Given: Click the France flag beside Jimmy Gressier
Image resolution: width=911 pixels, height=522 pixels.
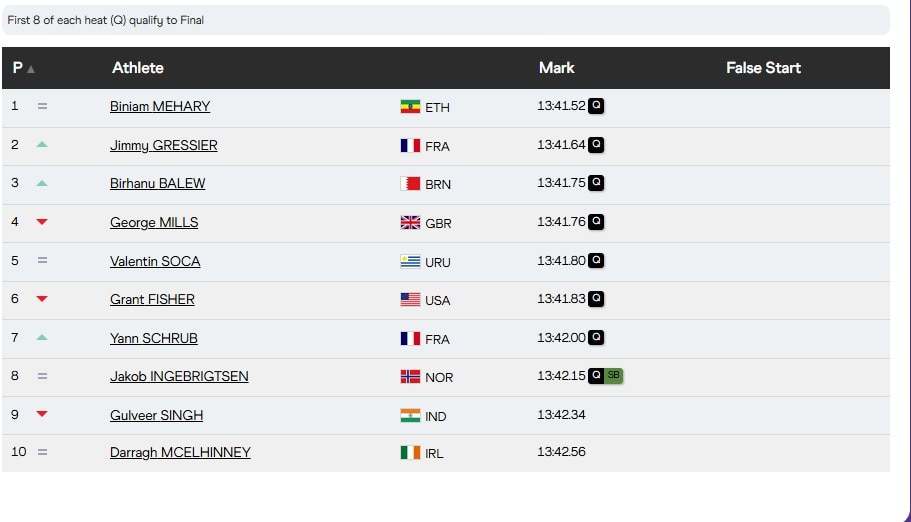Looking at the screenshot, I should (x=410, y=145).
